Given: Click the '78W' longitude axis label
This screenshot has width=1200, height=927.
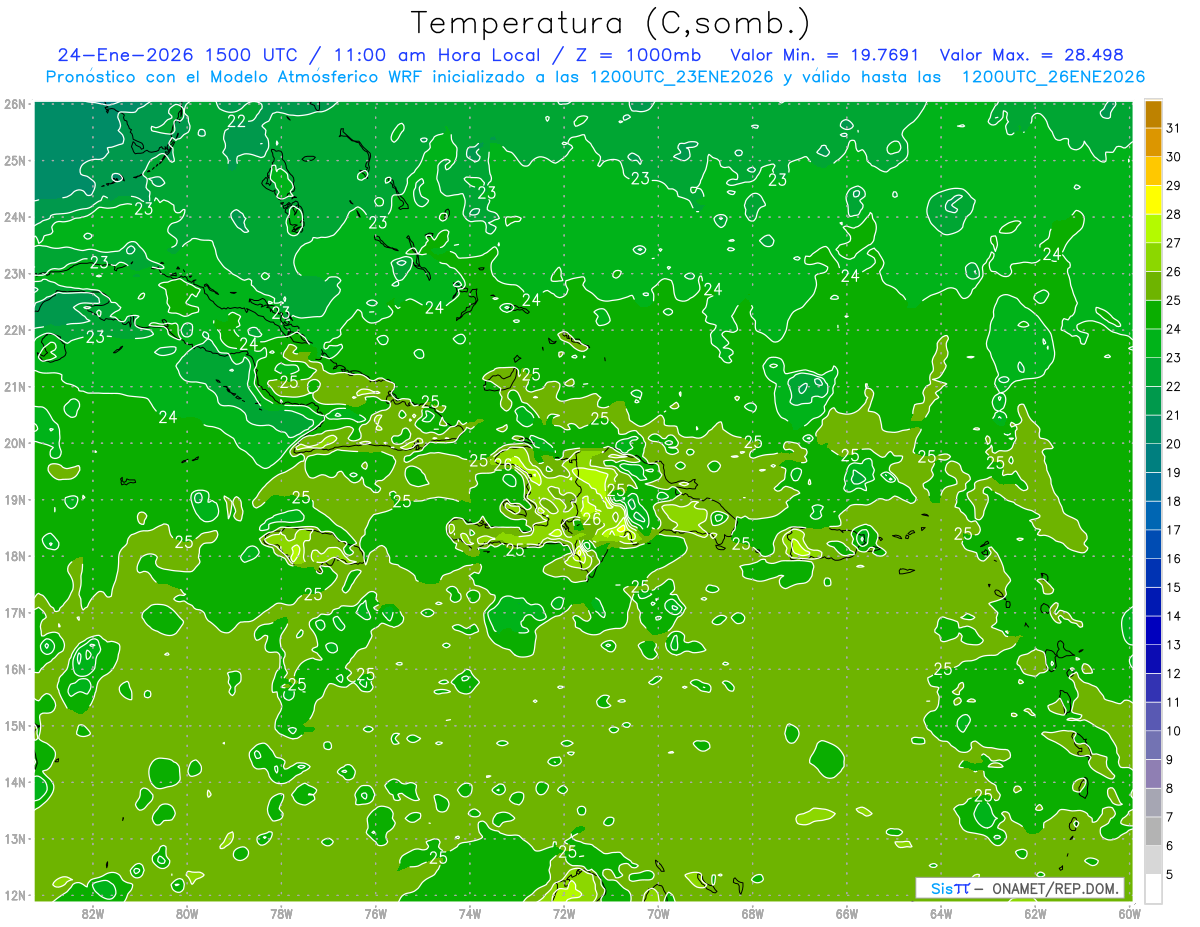Looking at the screenshot, I should tap(281, 913).
